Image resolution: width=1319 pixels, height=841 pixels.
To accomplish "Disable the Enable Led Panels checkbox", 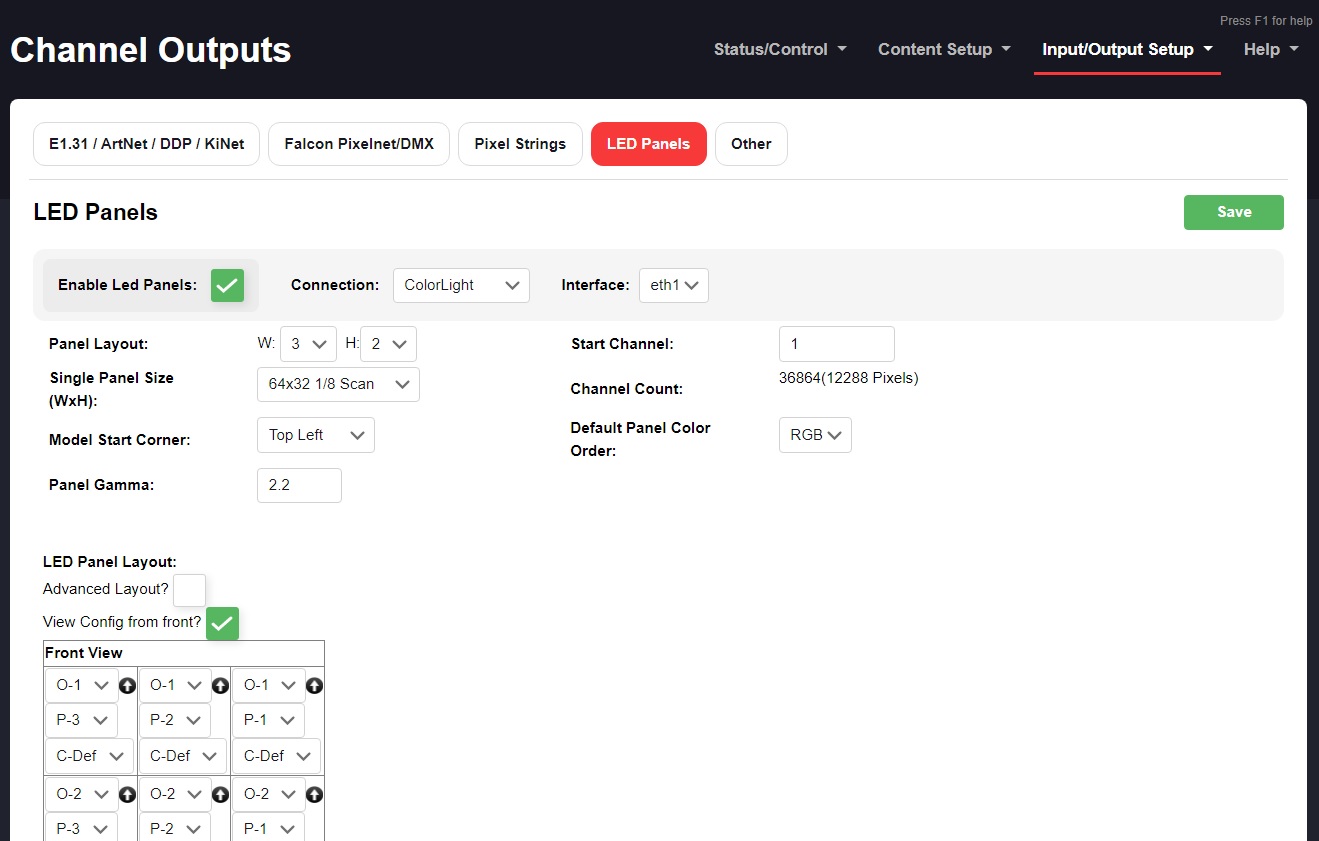I will (228, 285).
